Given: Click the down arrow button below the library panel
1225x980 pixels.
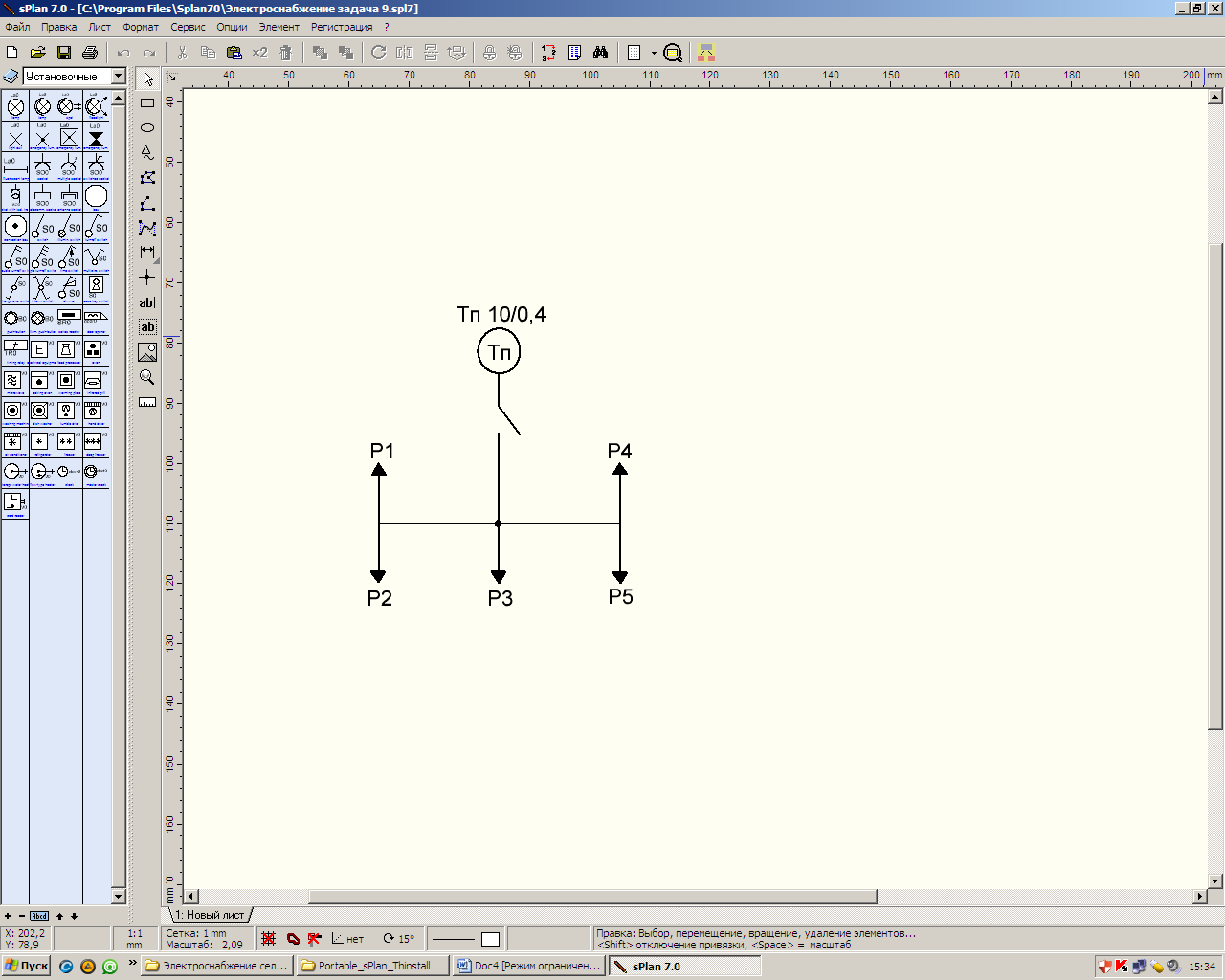Looking at the screenshot, I should 74,916.
